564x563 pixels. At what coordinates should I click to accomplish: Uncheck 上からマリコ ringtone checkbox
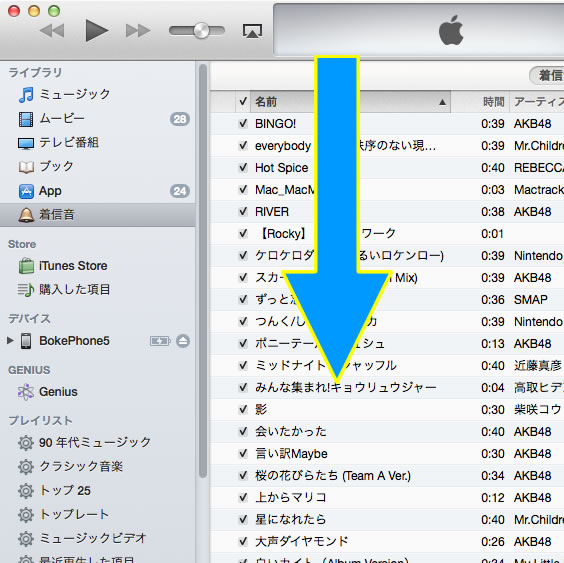[x=243, y=498]
